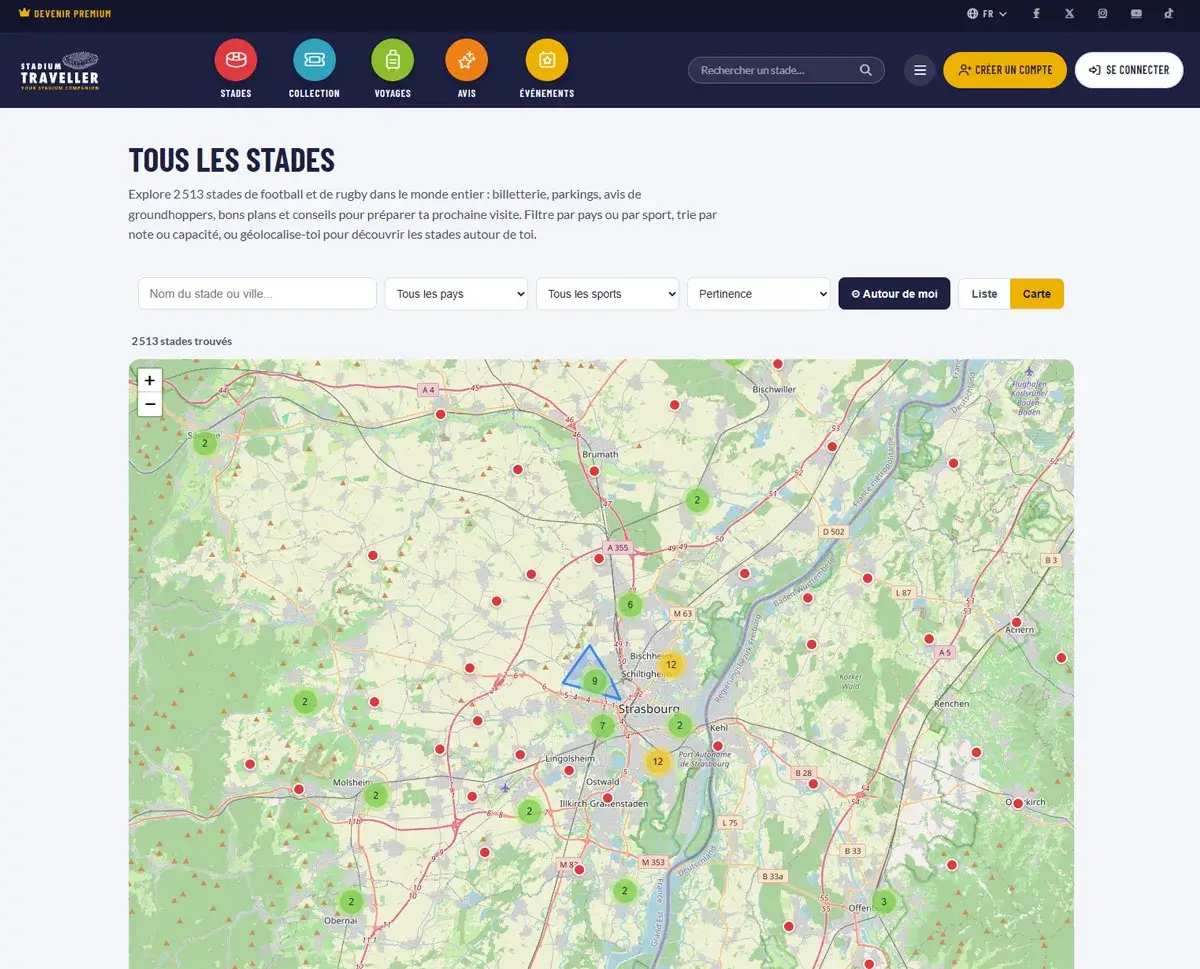The height and width of the screenshot is (969, 1200).
Task: Open the Événements calendar icon
Action: pyautogui.click(x=547, y=61)
